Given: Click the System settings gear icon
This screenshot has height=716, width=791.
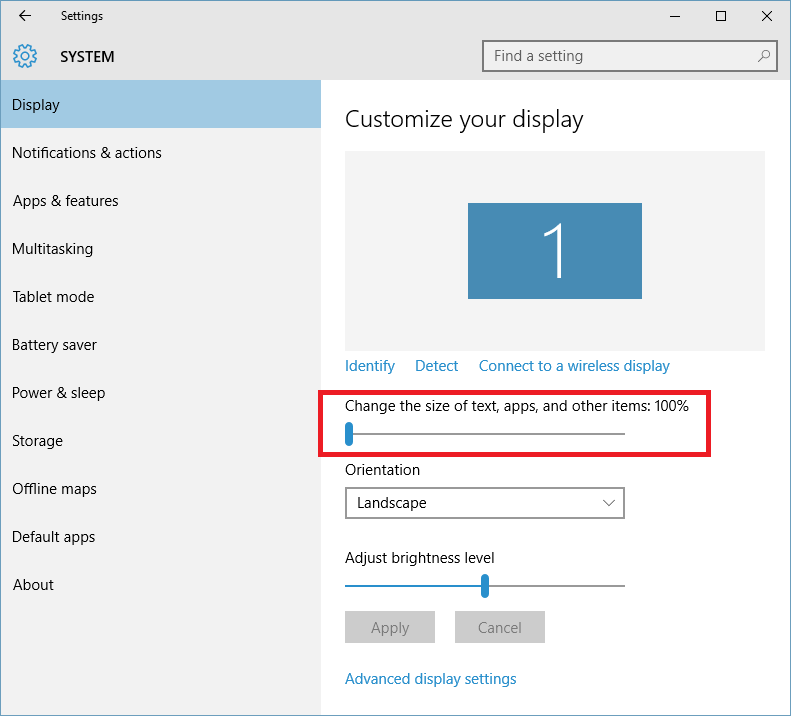Looking at the screenshot, I should click(25, 56).
